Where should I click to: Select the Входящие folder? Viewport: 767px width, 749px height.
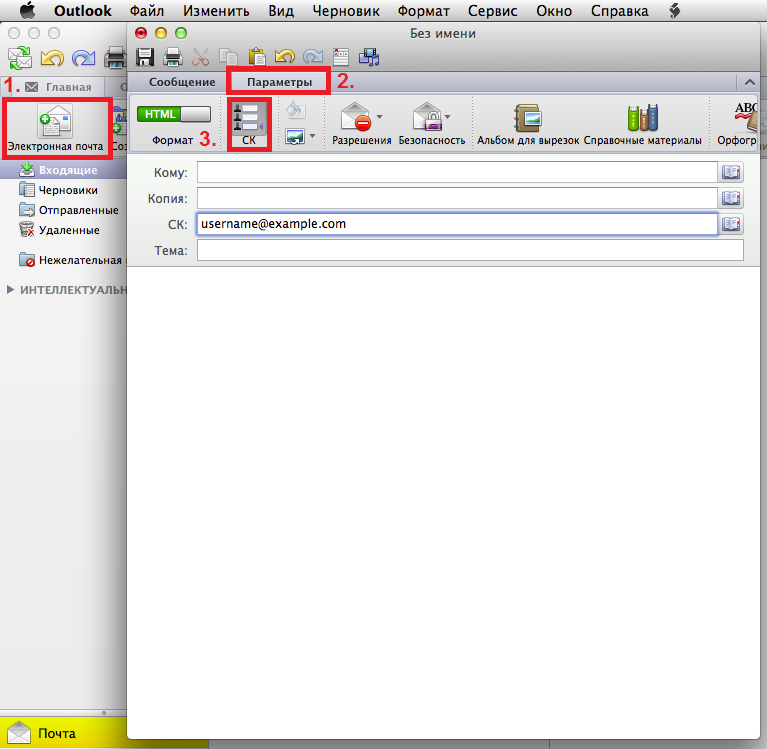coord(64,170)
